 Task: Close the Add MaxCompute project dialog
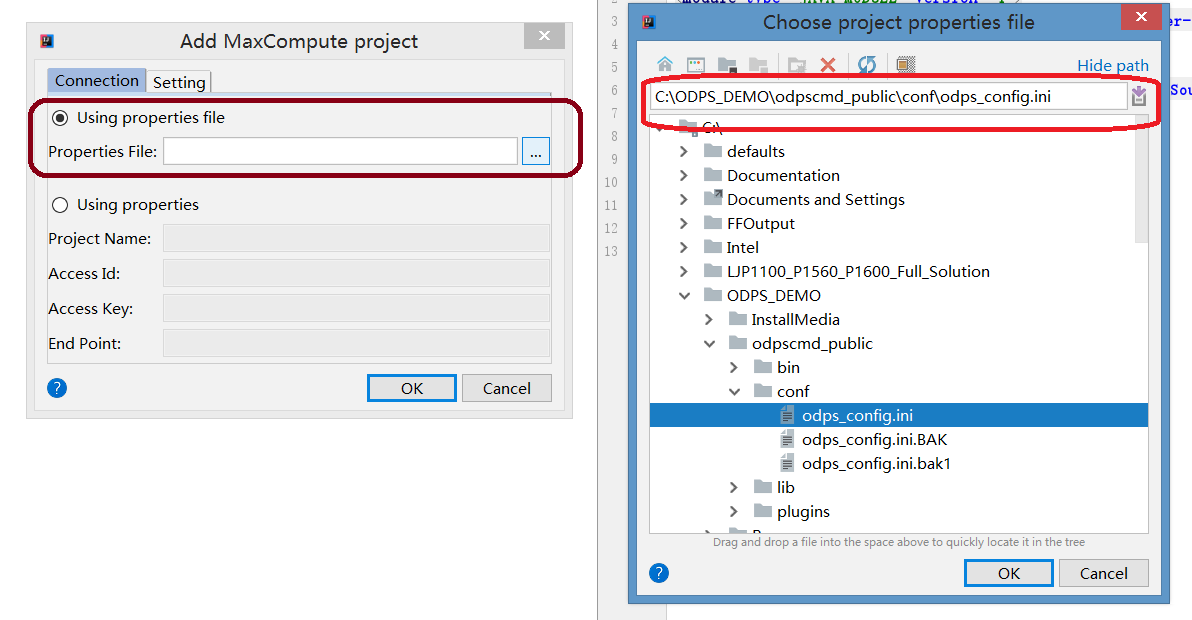(544, 36)
